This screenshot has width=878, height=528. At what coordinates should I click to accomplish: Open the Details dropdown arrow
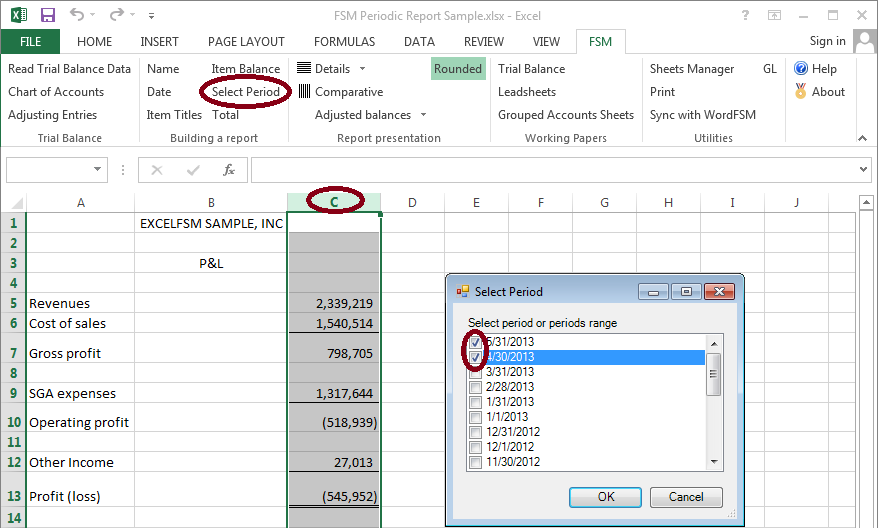tap(362, 68)
